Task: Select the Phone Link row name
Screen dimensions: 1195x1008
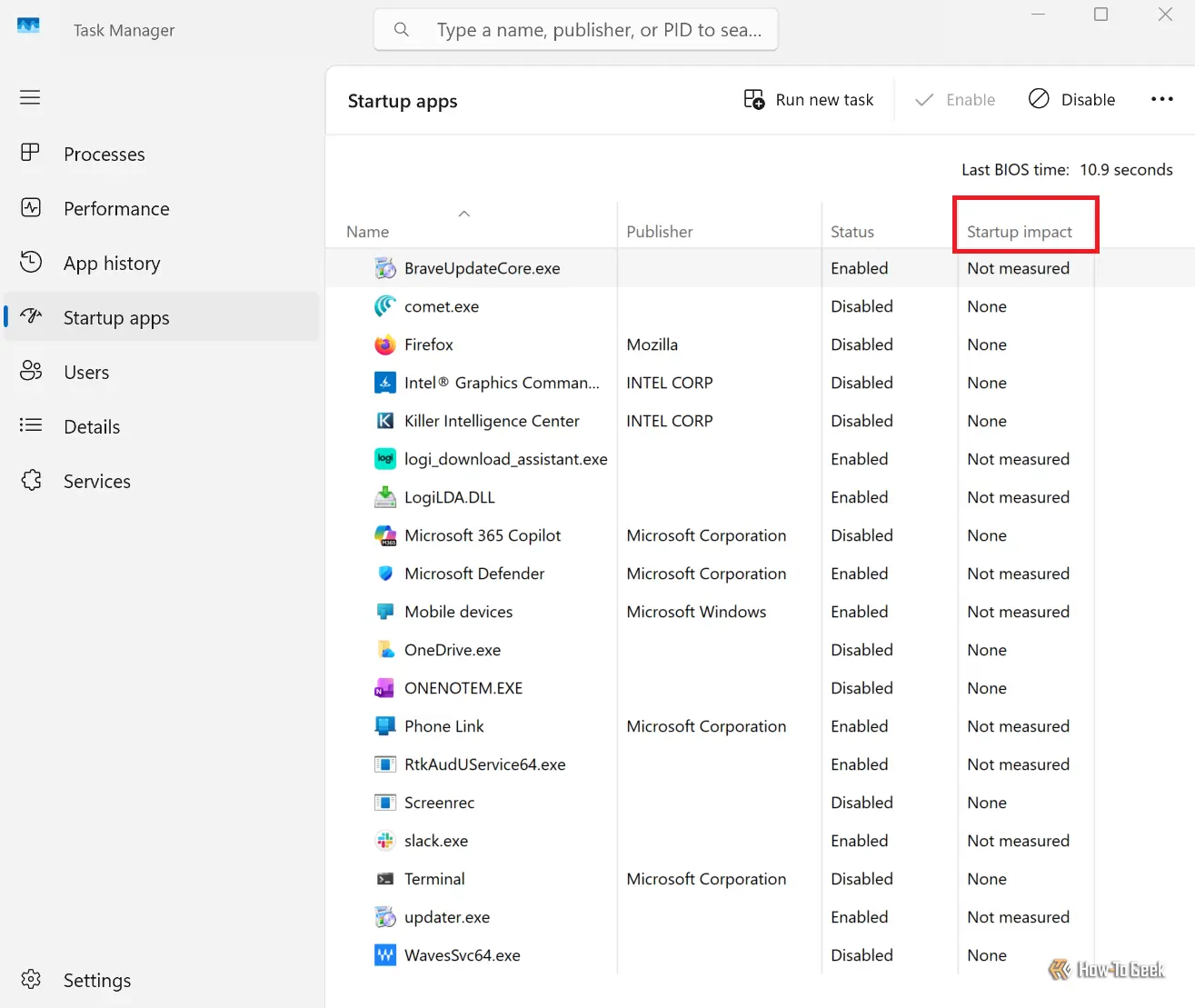Action: (444, 726)
